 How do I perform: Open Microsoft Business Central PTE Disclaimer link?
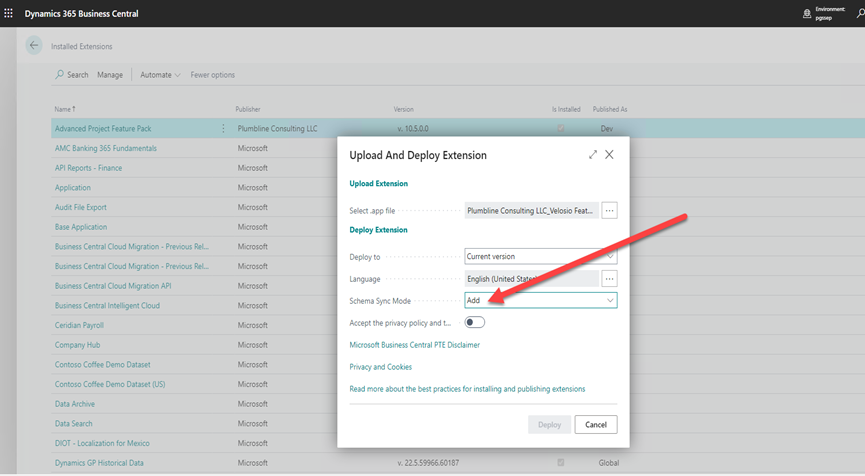[x=414, y=345]
